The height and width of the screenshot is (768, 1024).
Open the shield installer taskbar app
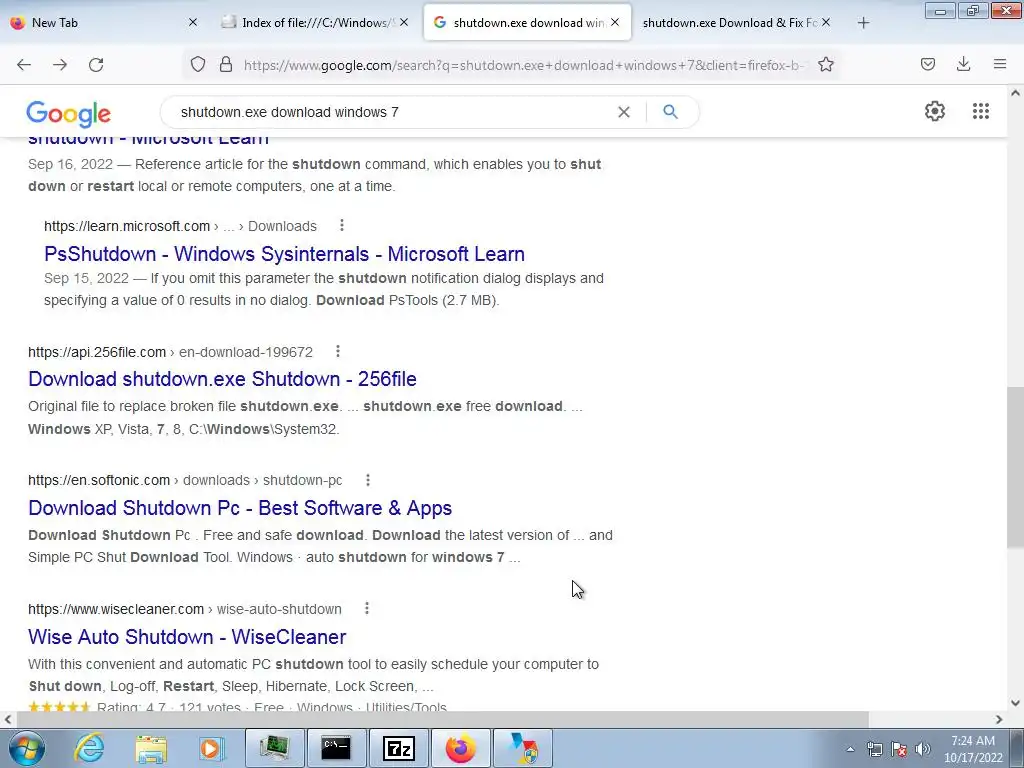pyautogui.click(x=523, y=748)
